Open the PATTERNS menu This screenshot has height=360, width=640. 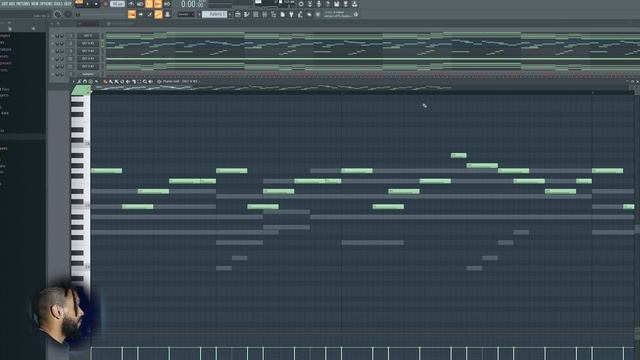coord(23,3)
